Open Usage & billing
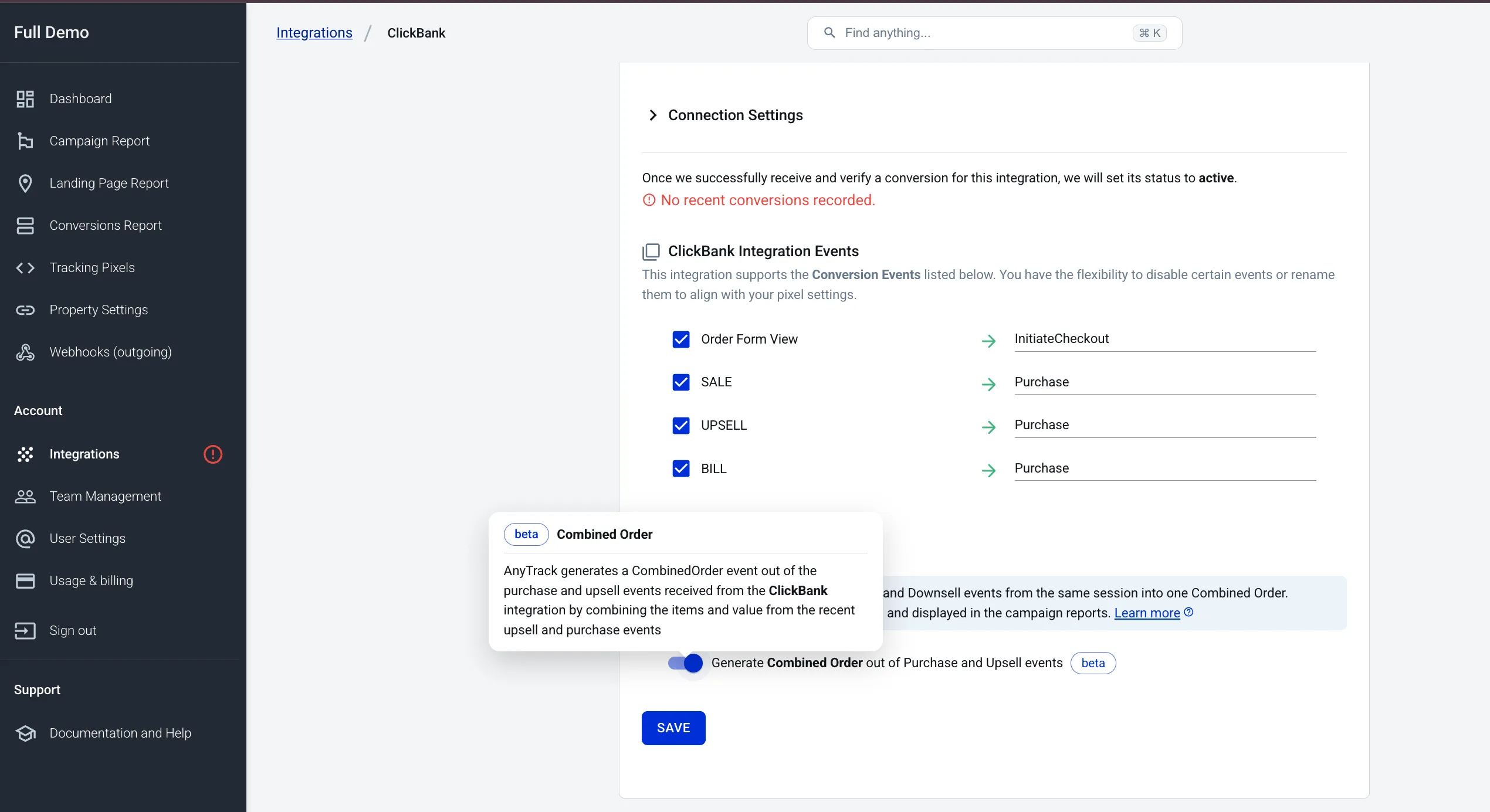The width and height of the screenshot is (1490, 812). (91, 580)
